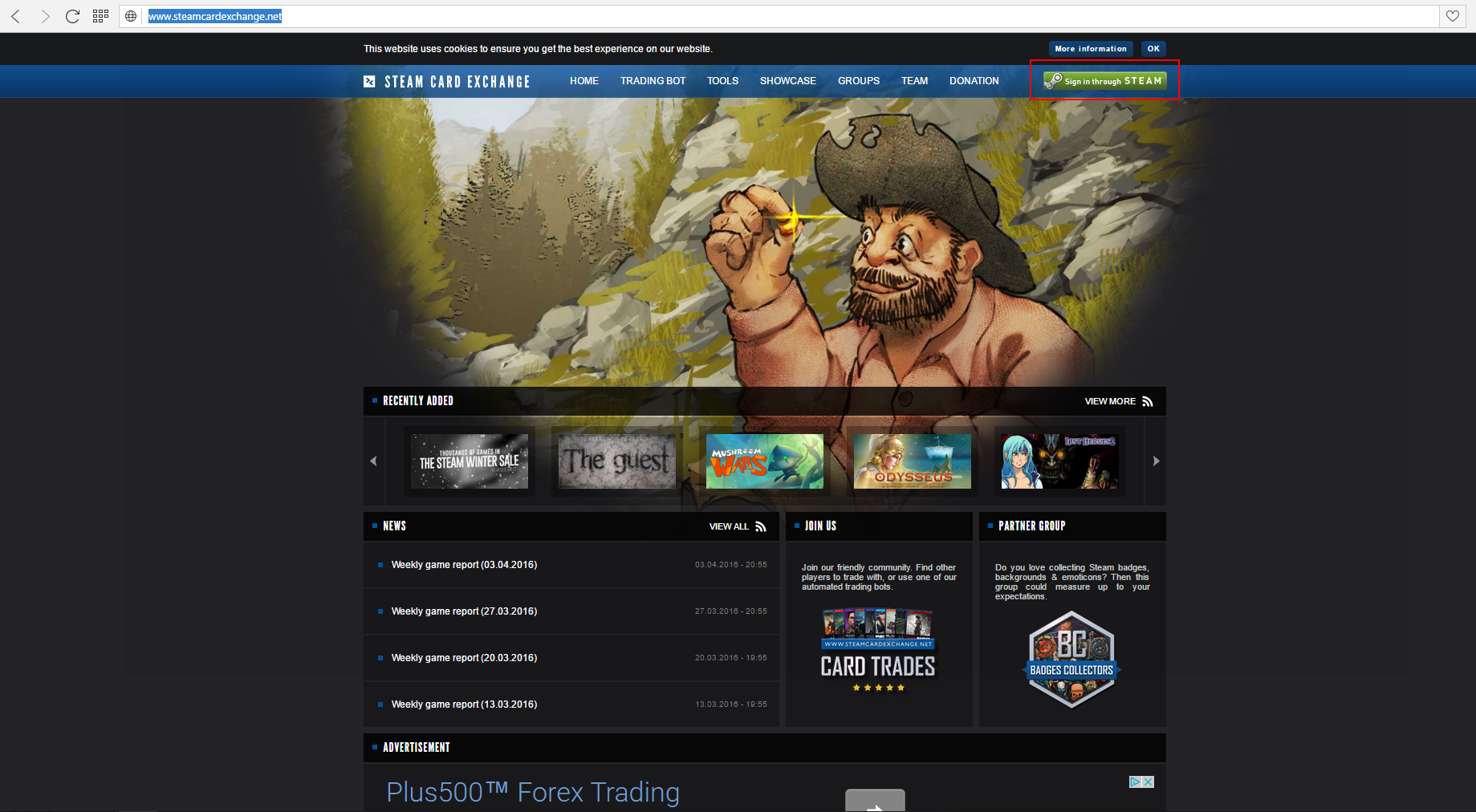
Task: Click the STEAM CARD EXCHANGE site title
Action: 457,82
